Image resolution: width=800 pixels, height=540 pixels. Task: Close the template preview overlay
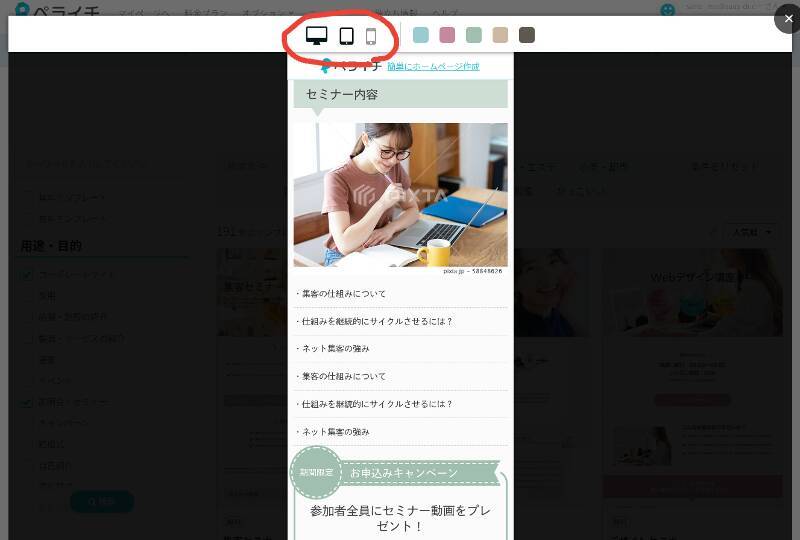click(x=788, y=18)
